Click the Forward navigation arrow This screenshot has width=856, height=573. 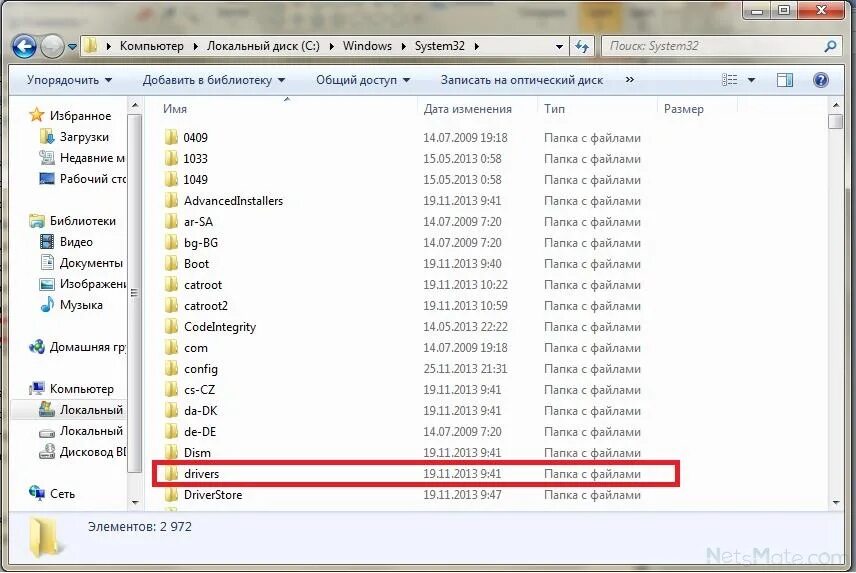pyautogui.click(x=52, y=47)
